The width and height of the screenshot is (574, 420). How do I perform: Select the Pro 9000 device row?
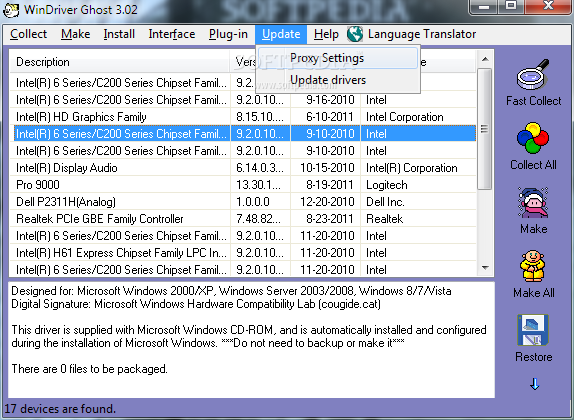pos(243,185)
